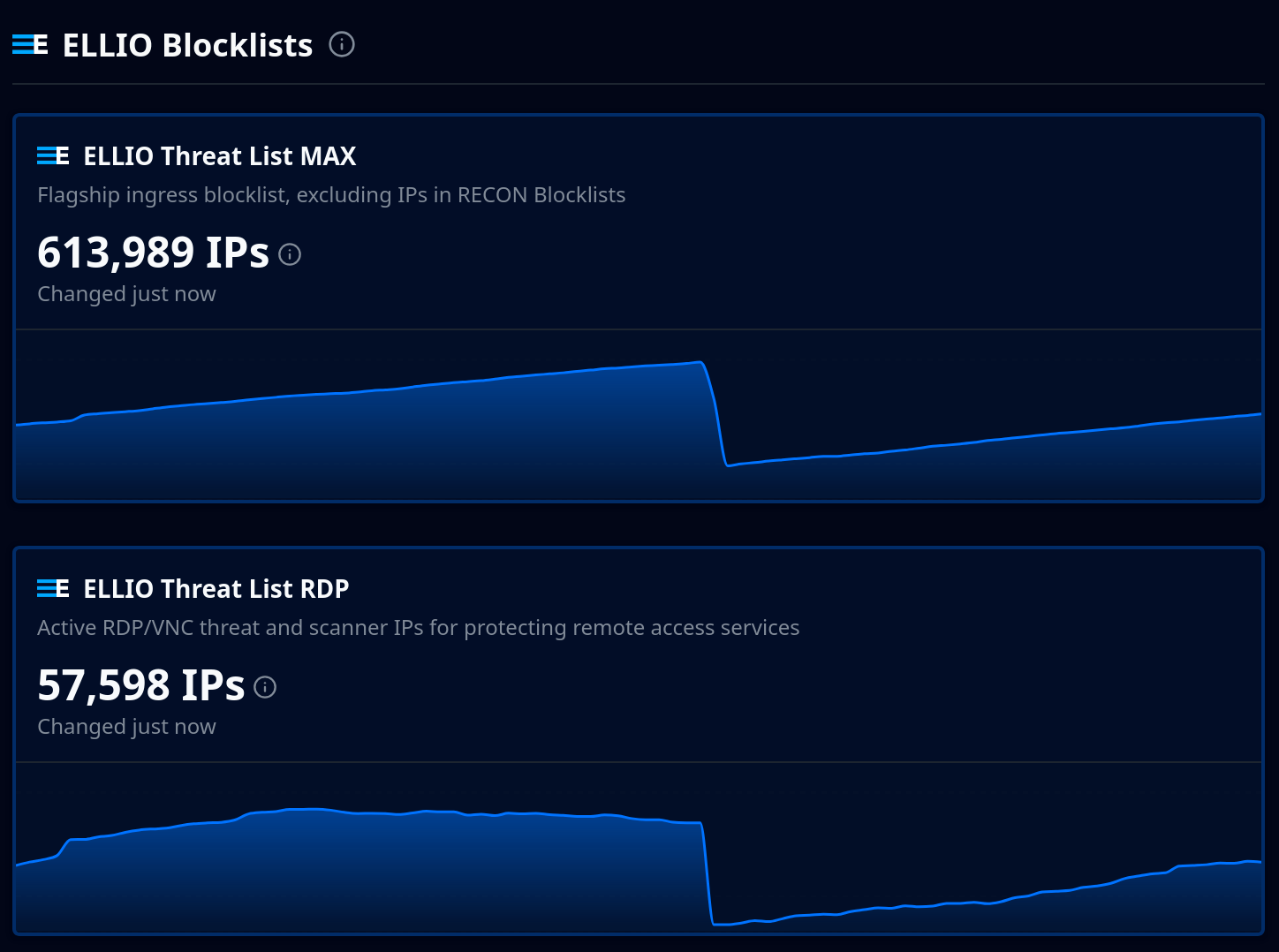Open the info icon beside 57,598 IPs

pos(264,686)
